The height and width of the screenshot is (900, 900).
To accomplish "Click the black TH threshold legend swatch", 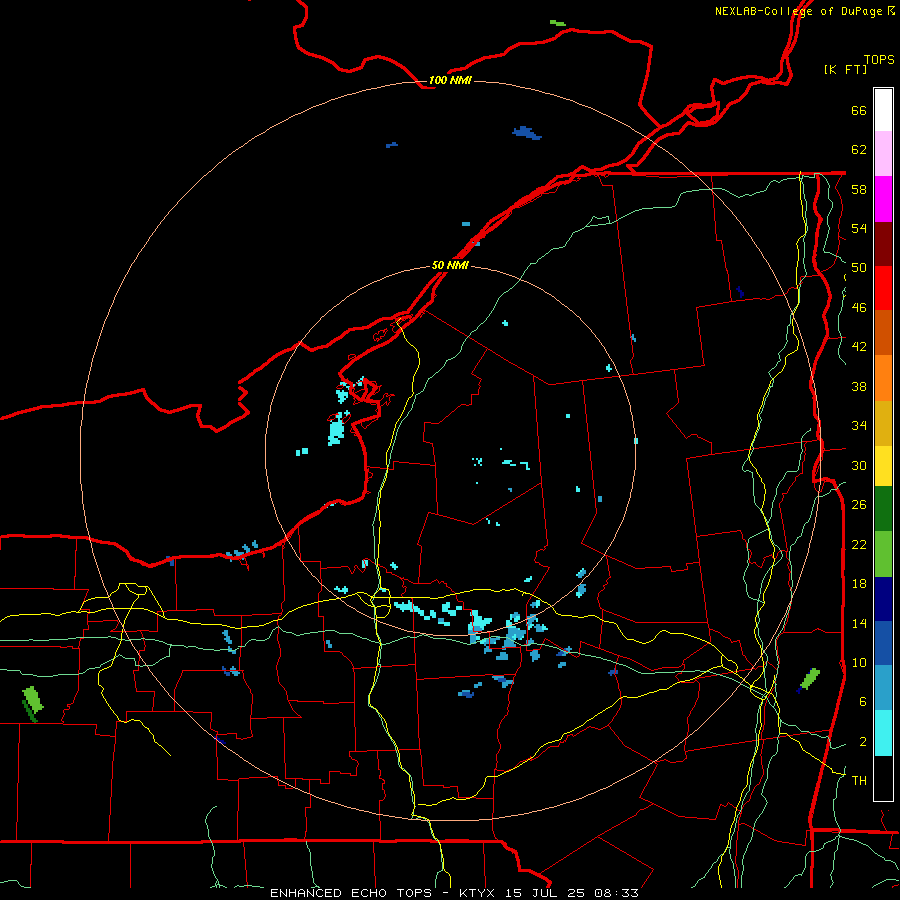I will pyautogui.click(x=883, y=778).
